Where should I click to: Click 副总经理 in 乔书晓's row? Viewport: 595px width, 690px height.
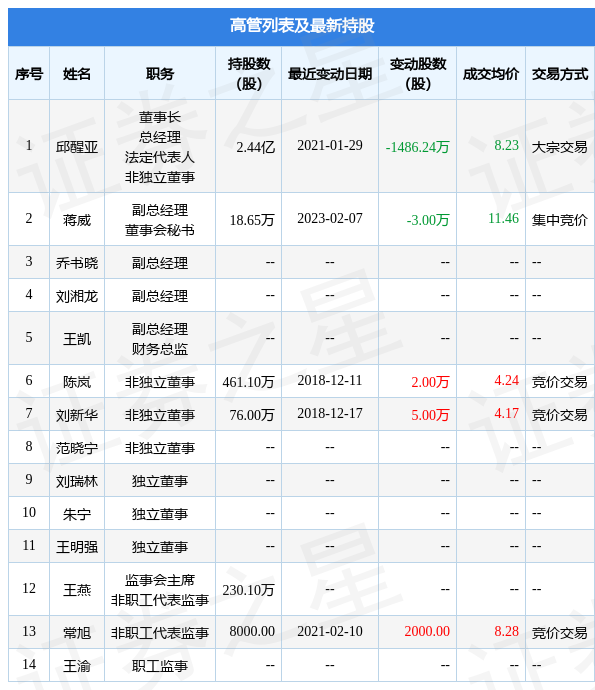(x=160, y=263)
